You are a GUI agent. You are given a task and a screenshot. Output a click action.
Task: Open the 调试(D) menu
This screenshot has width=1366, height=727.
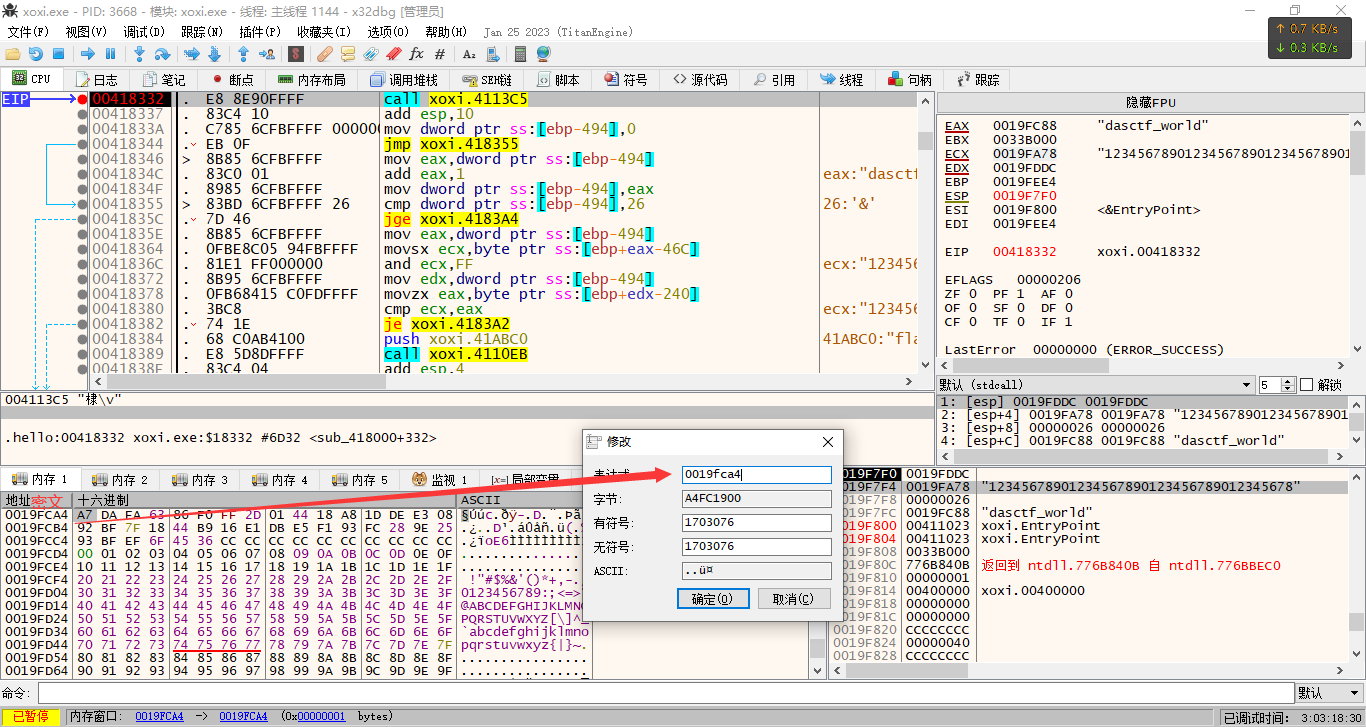point(144,32)
